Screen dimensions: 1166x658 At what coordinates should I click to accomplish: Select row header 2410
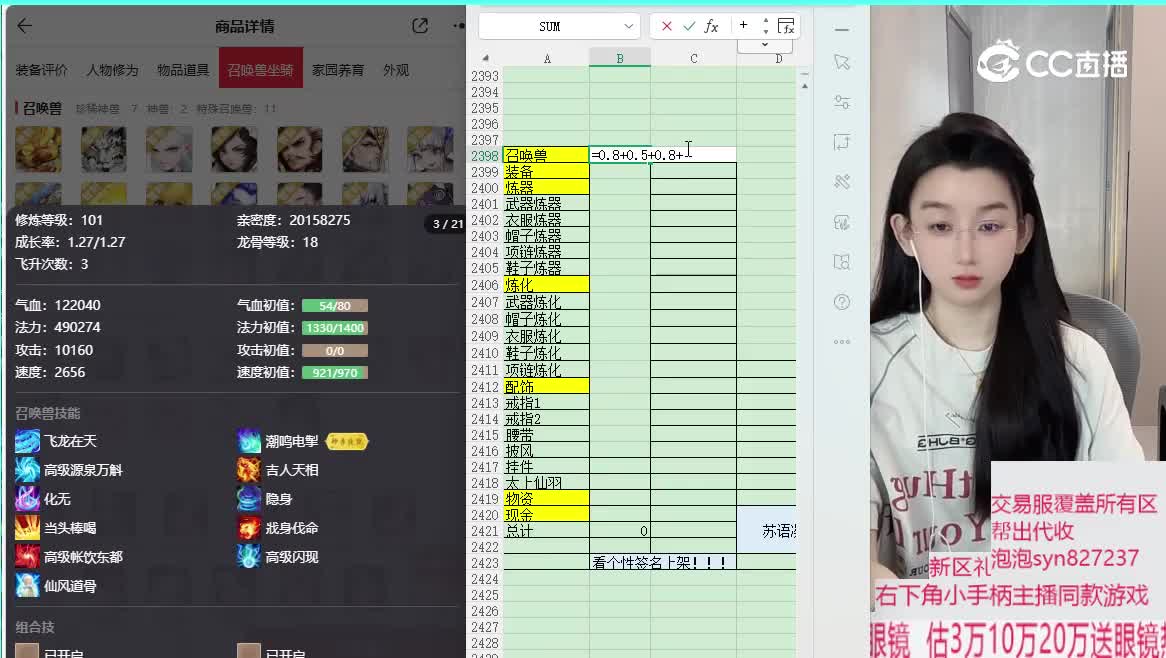click(x=485, y=353)
